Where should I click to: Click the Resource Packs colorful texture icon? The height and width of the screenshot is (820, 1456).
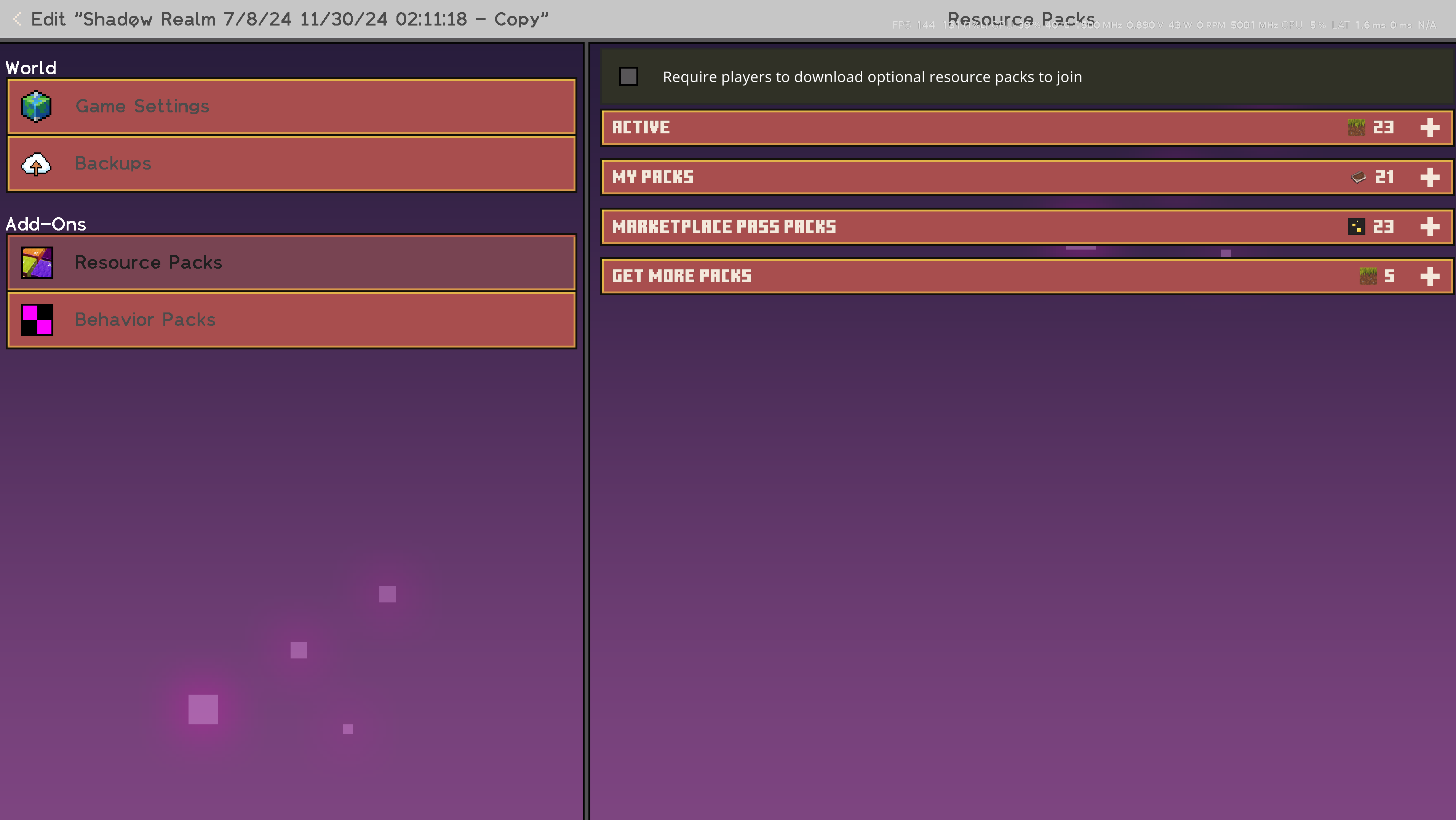point(37,263)
